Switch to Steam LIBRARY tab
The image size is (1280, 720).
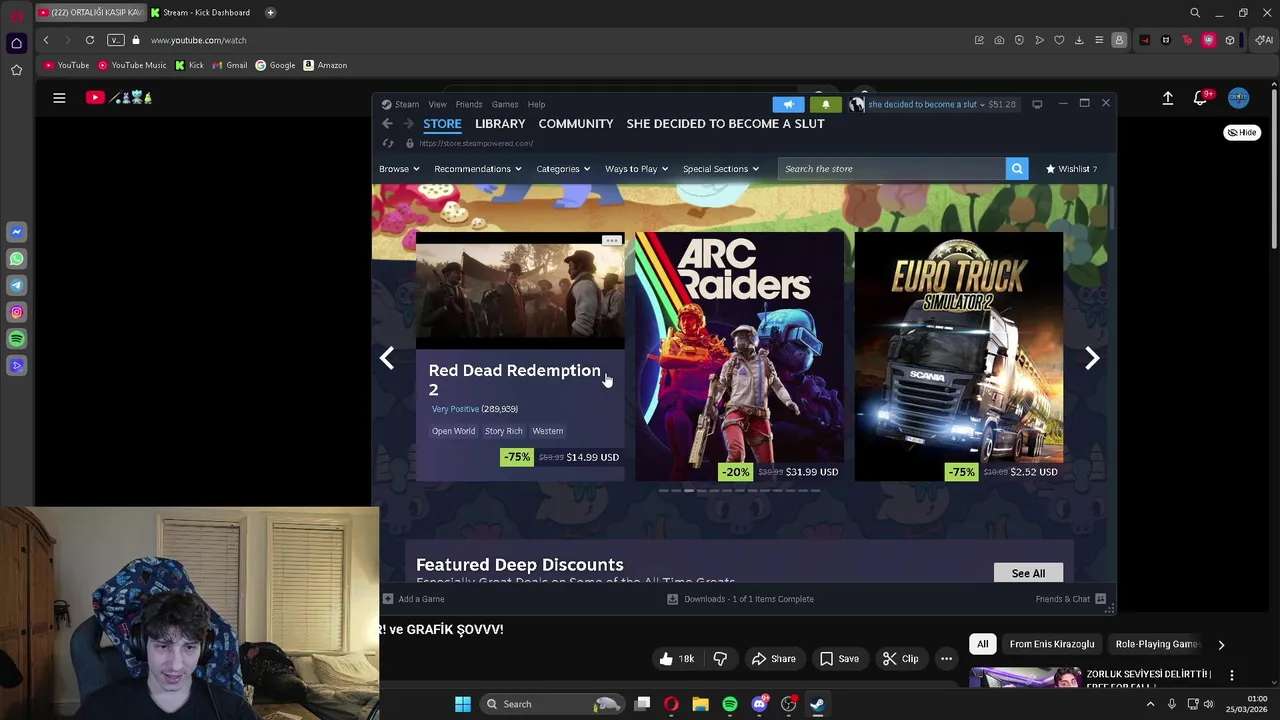tap(500, 124)
